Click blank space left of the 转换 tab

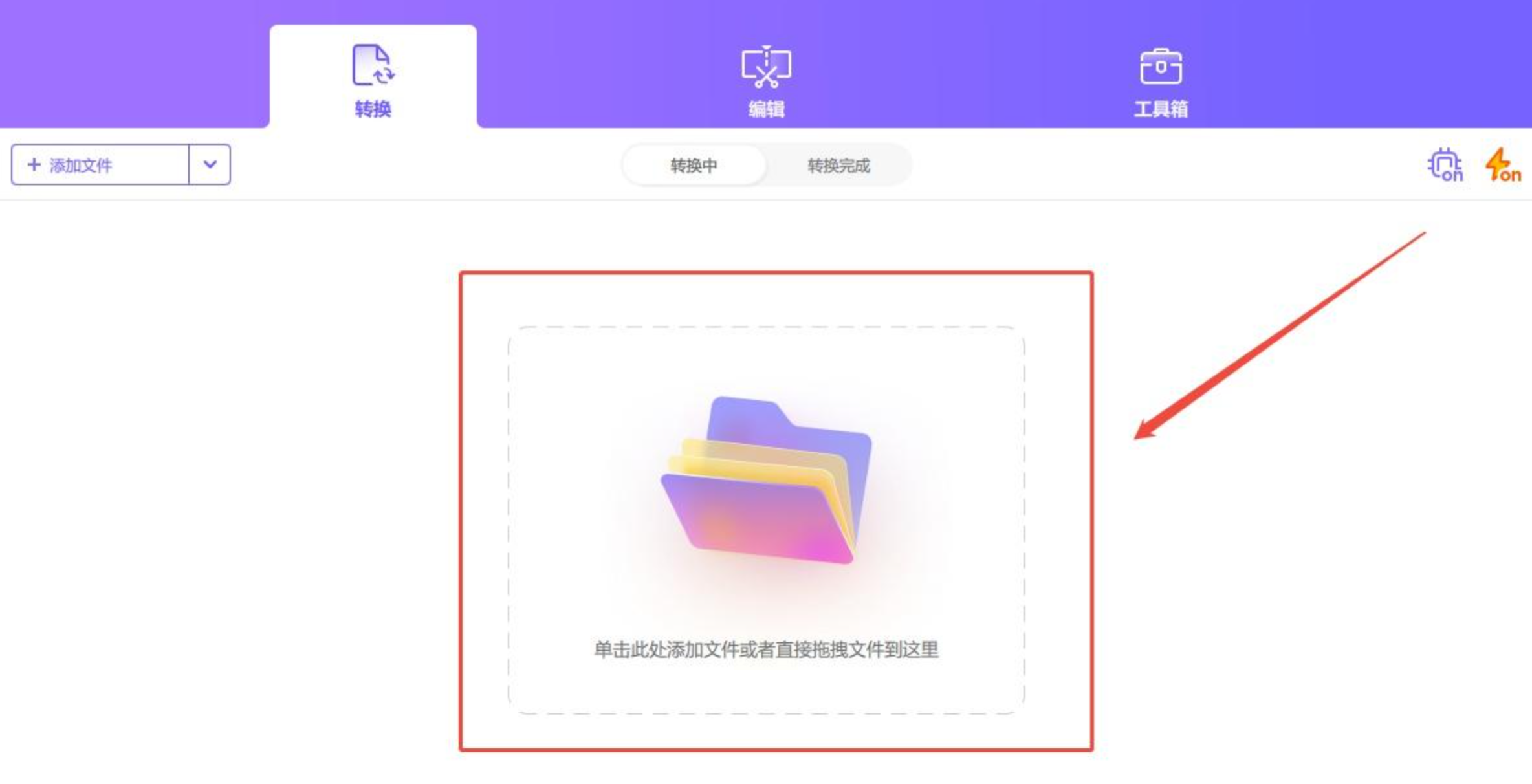(135, 63)
